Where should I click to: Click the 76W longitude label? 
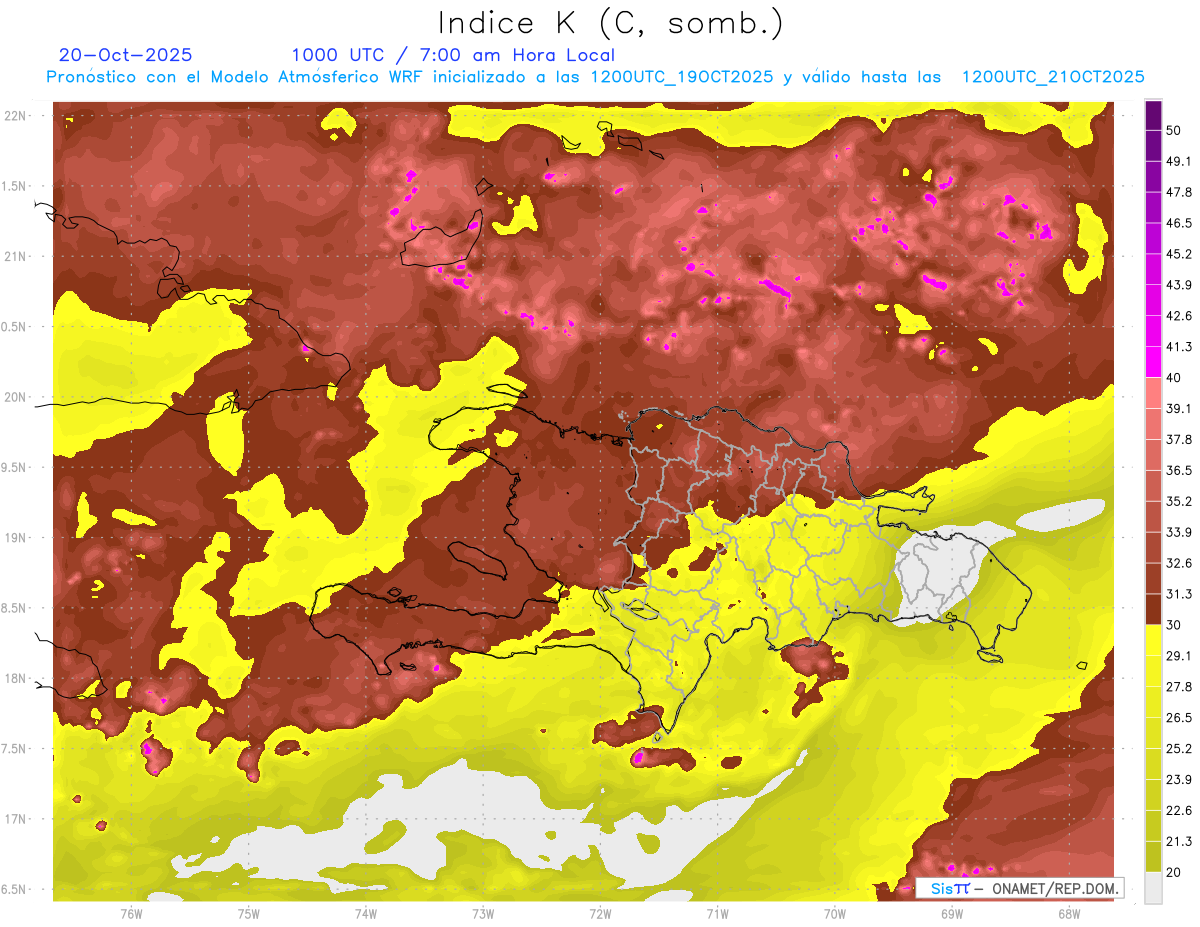[x=132, y=913]
